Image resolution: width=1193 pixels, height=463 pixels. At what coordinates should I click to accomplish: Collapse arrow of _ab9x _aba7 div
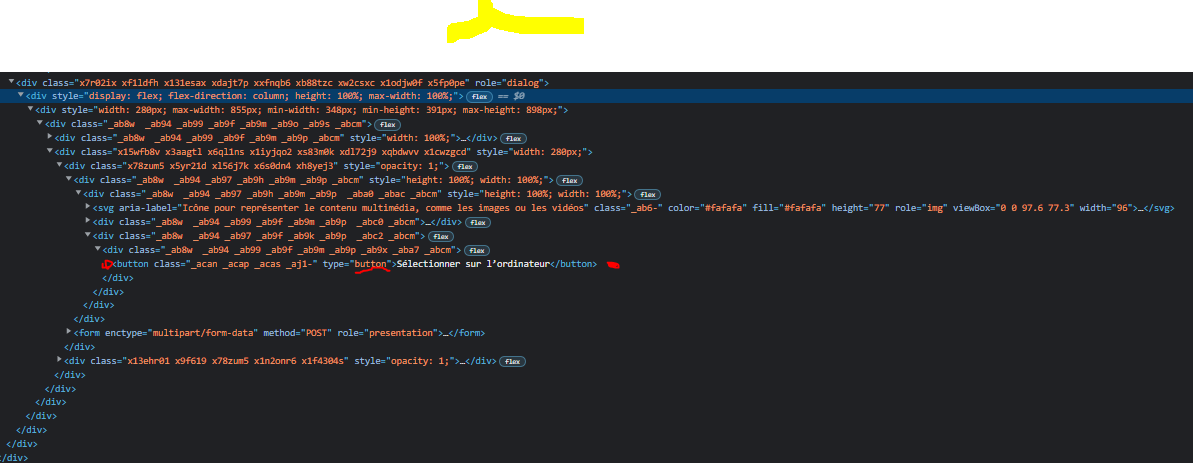pos(97,249)
